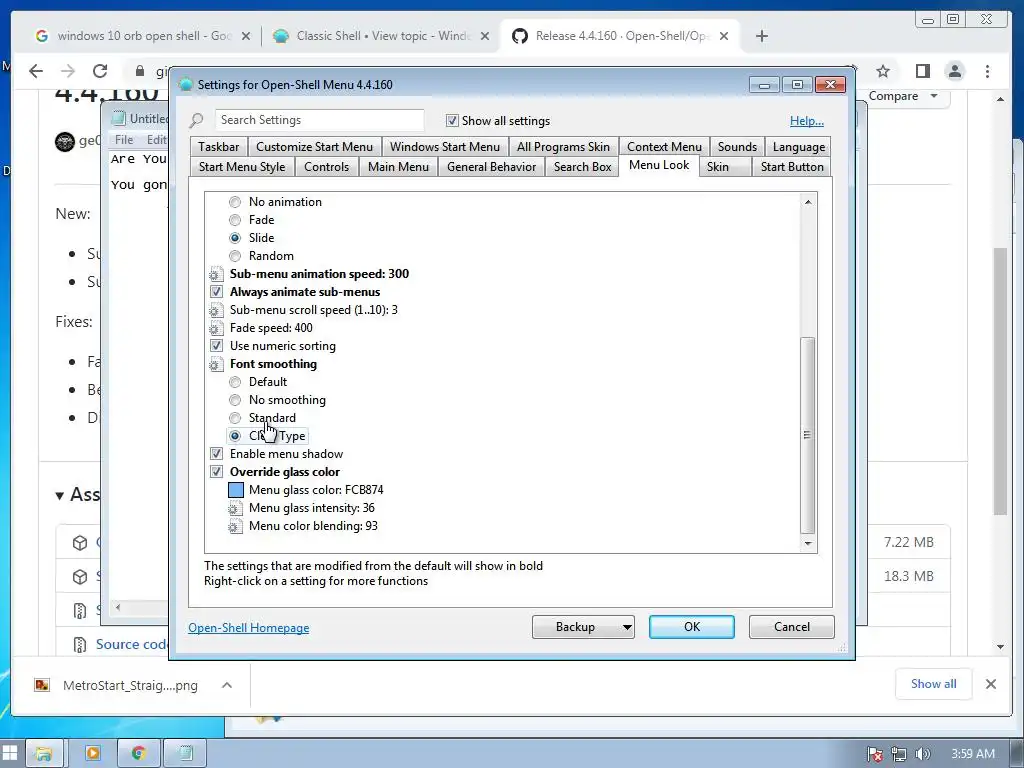
Task: Collapse the Assets section triangle
Action: [x=60, y=496]
